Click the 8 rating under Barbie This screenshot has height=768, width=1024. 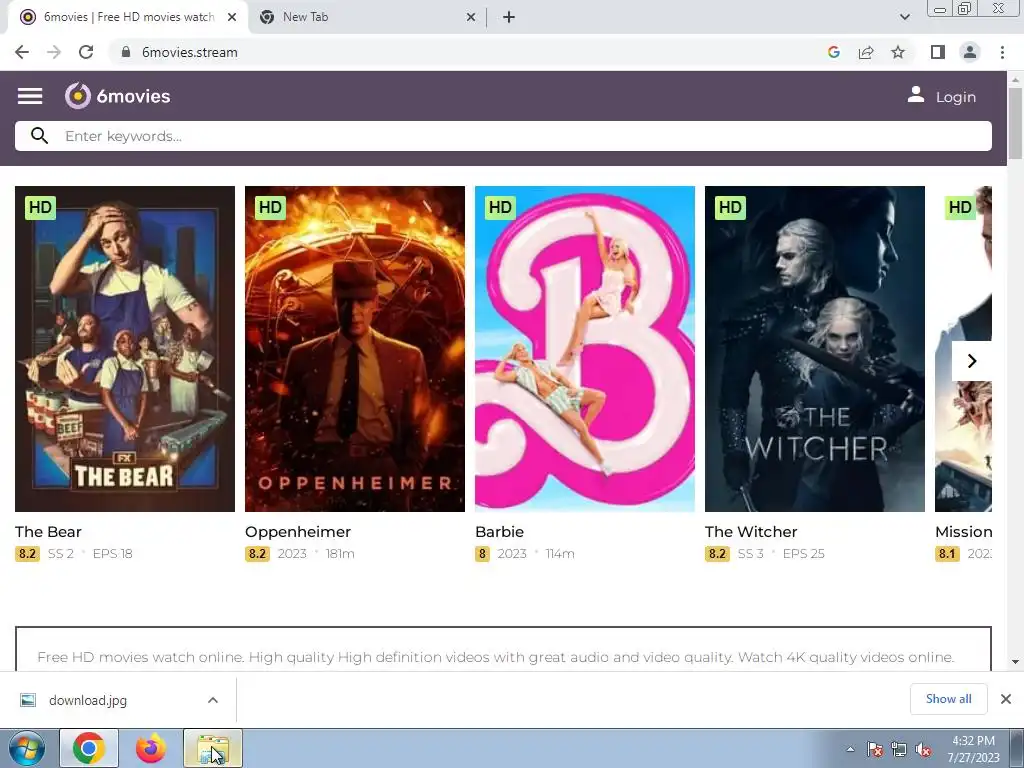(482, 554)
